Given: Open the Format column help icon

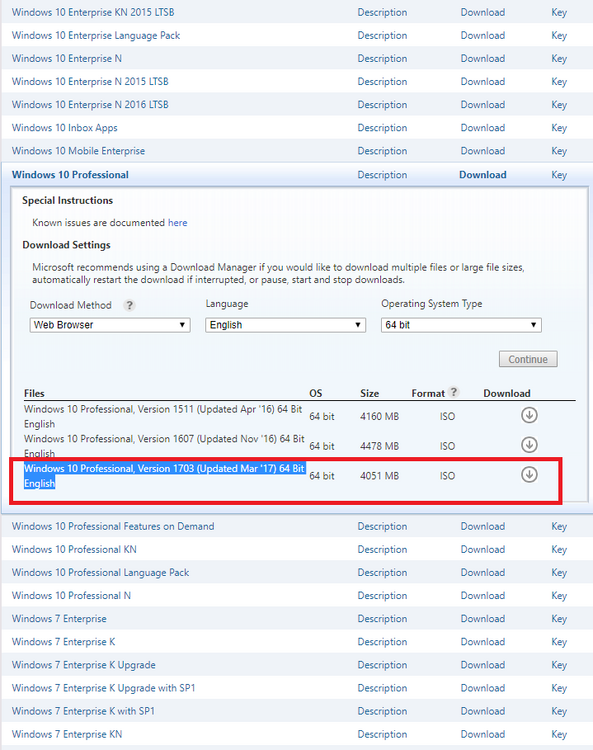Looking at the screenshot, I should click(x=453, y=392).
